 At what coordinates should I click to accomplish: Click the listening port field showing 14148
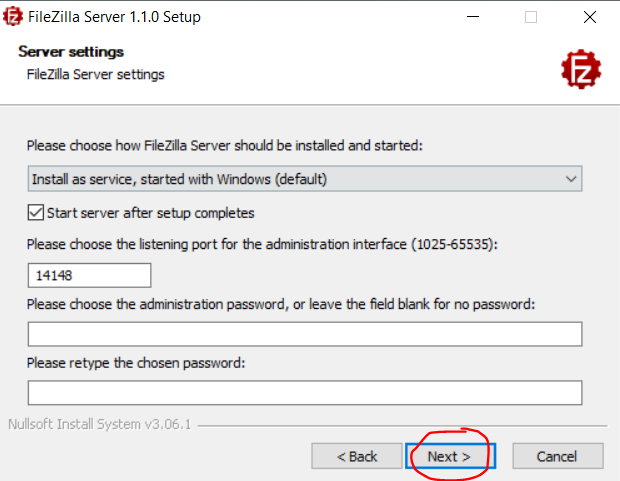89,275
